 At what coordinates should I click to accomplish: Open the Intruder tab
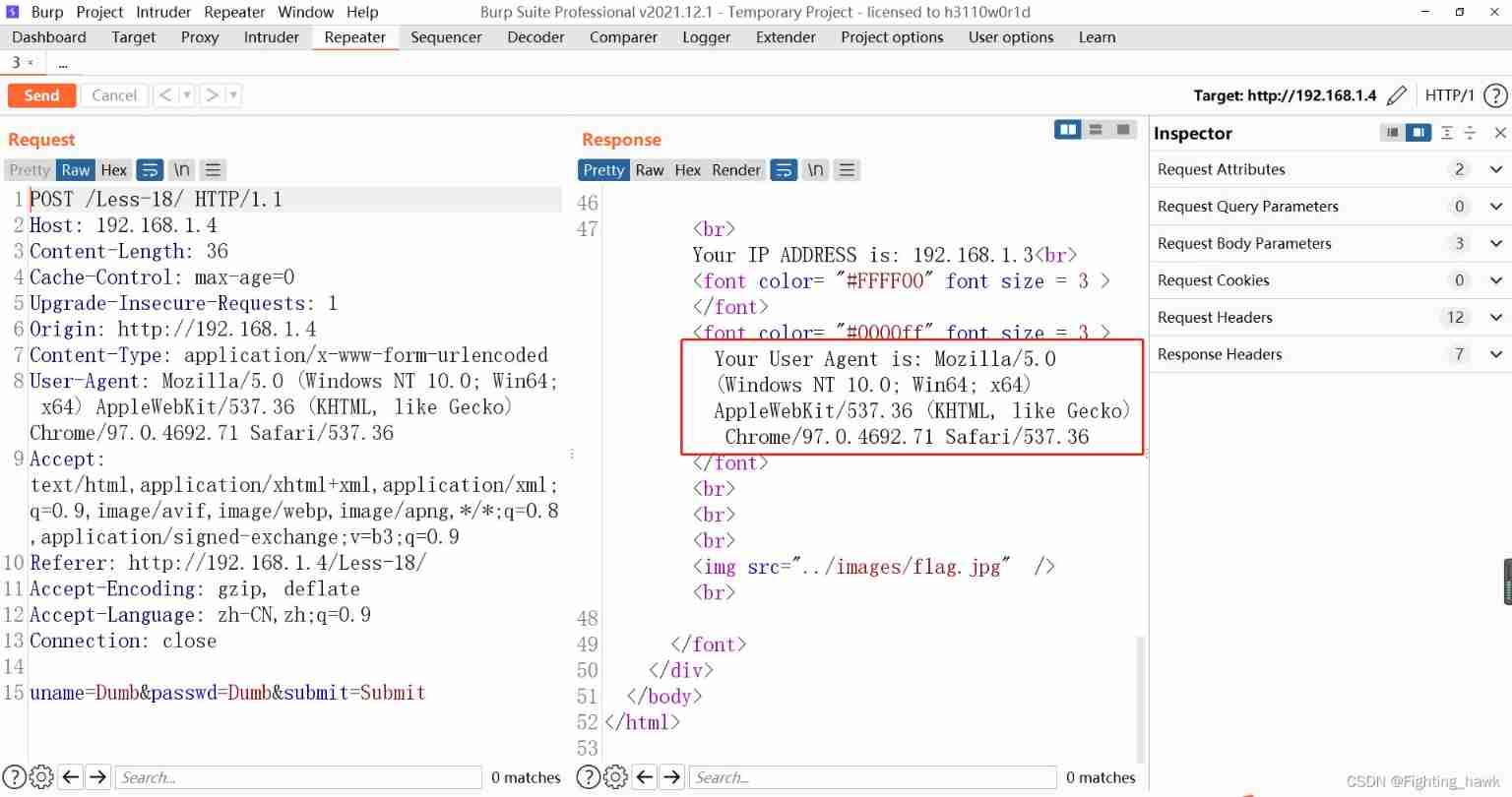click(x=271, y=37)
